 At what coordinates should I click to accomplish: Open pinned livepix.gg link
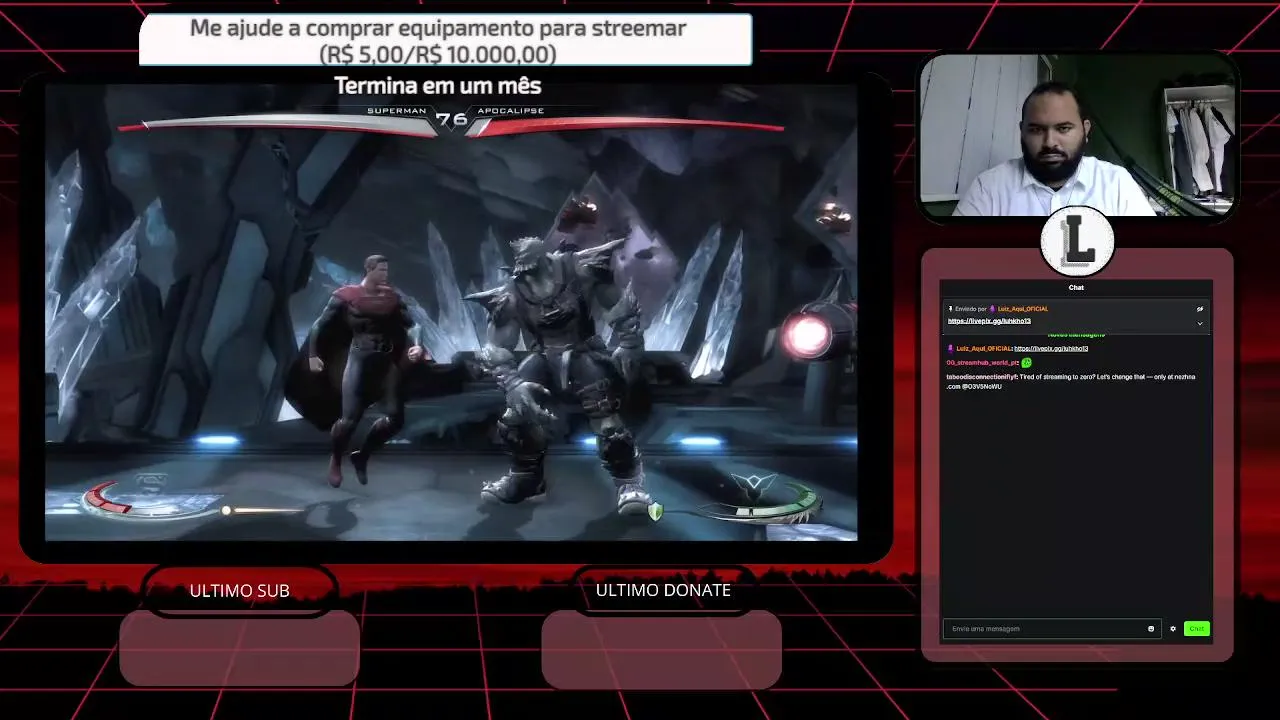click(x=989, y=321)
